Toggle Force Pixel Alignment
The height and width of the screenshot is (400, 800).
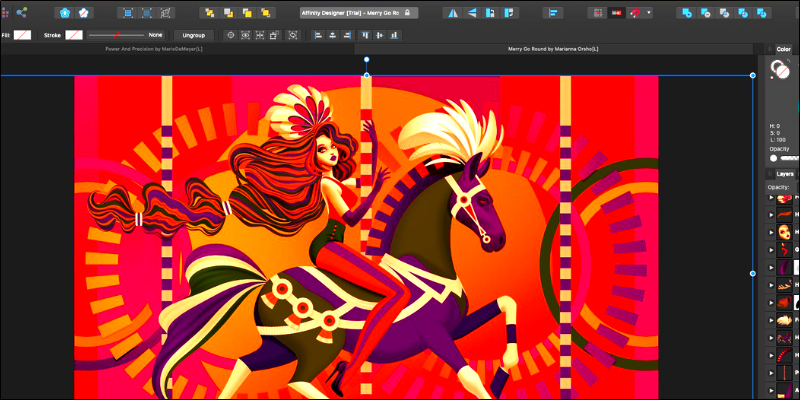click(x=598, y=13)
